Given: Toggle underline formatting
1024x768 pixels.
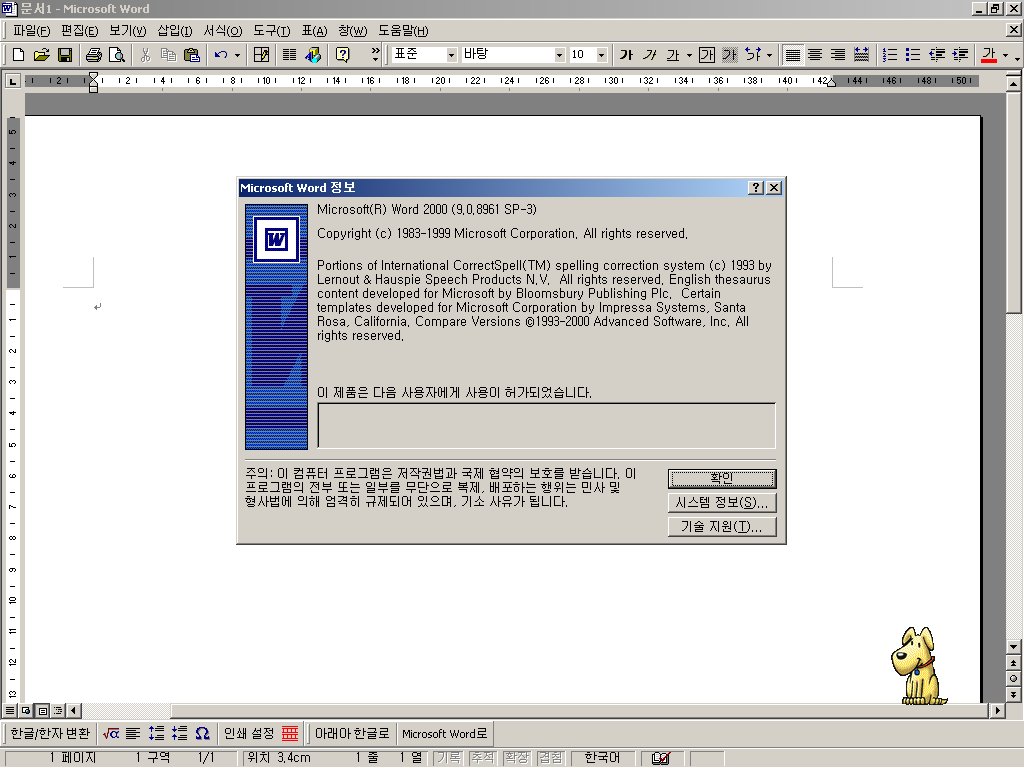Looking at the screenshot, I should click(671, 55).
